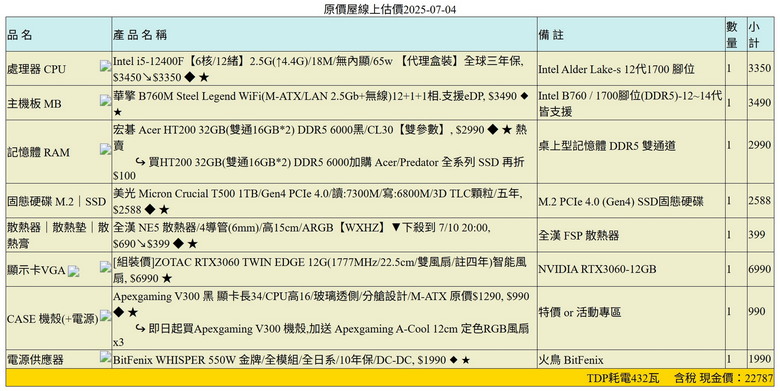Click the 美光 Micron Crucial T500 1TB product text
The height and width of the screenshot is (391, 780).
tap(317, 201)
